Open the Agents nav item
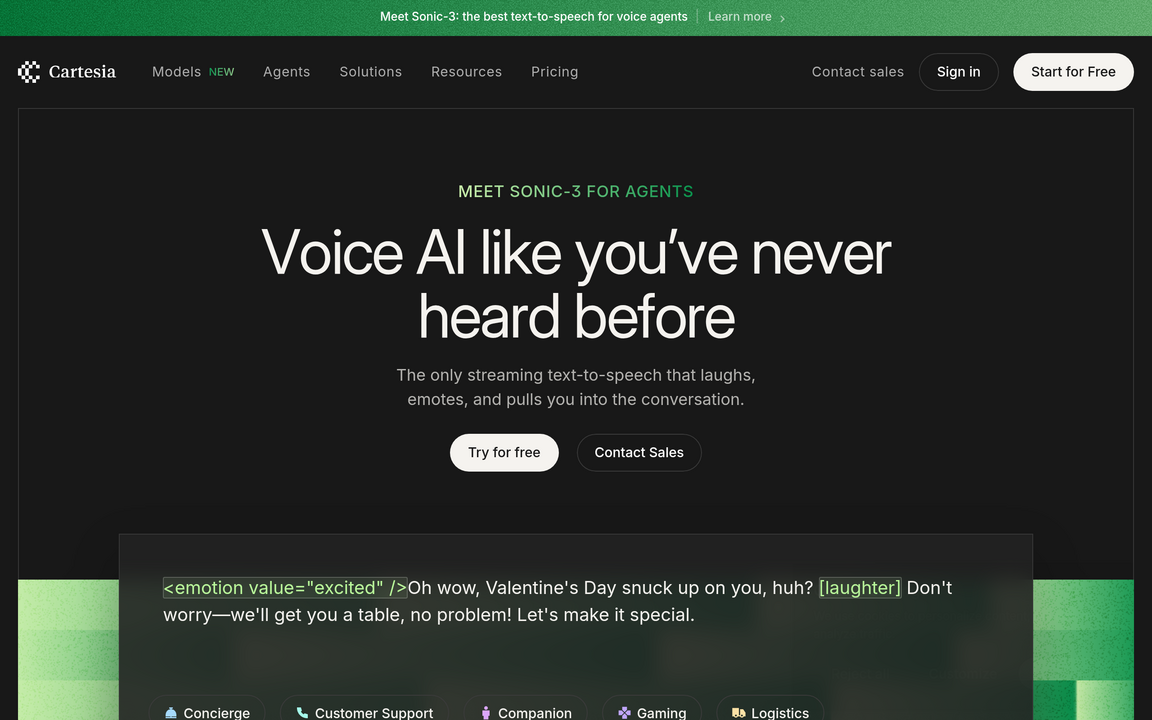The image size is (1152, 720). tap(287, 72)
